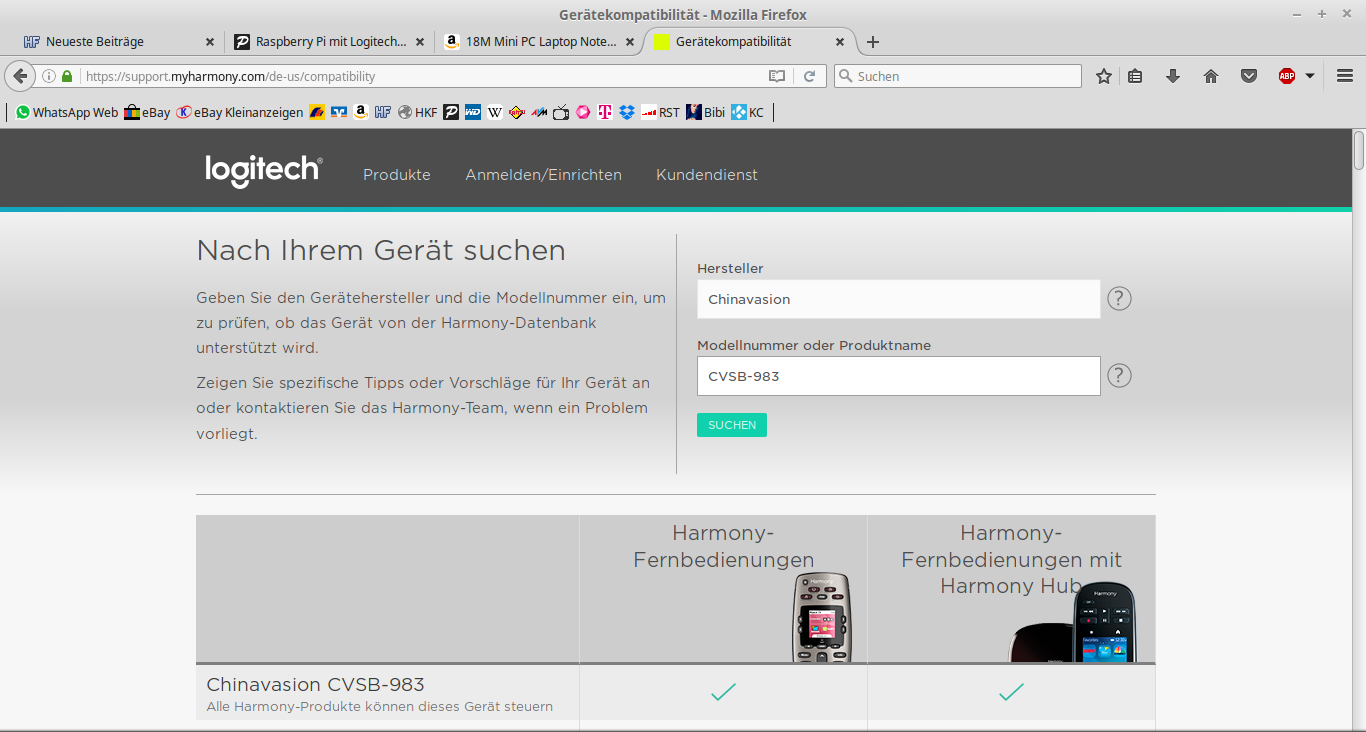
Task: Open the Amazon bookmark icon
Action: tap(361, 113)
